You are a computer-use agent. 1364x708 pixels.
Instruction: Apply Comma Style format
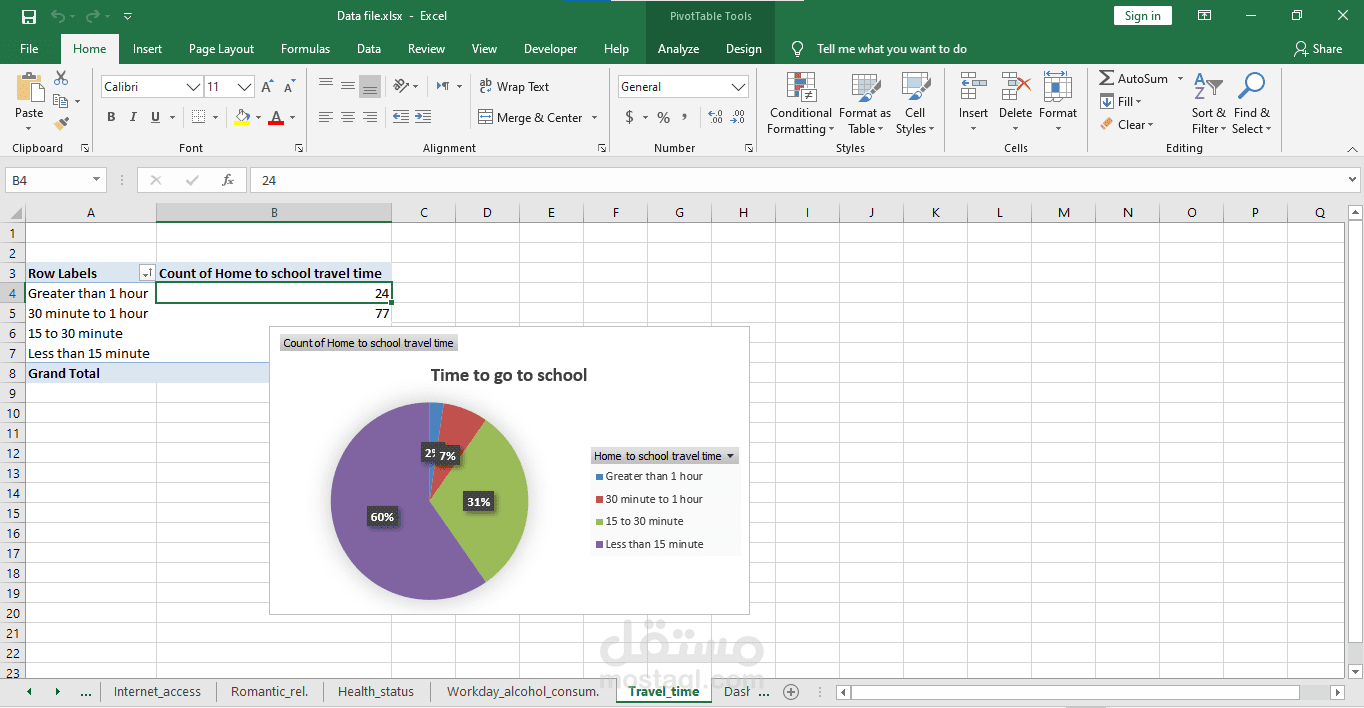pyautogui.click(x=685, y=117)
